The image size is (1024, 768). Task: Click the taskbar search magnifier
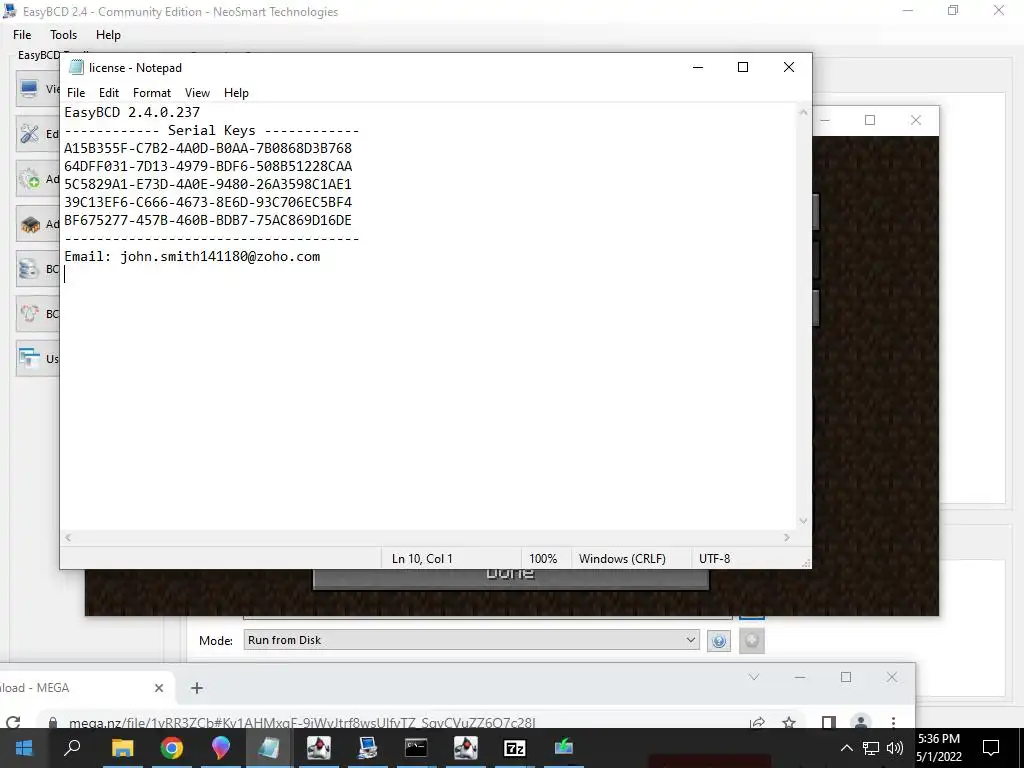72,748
